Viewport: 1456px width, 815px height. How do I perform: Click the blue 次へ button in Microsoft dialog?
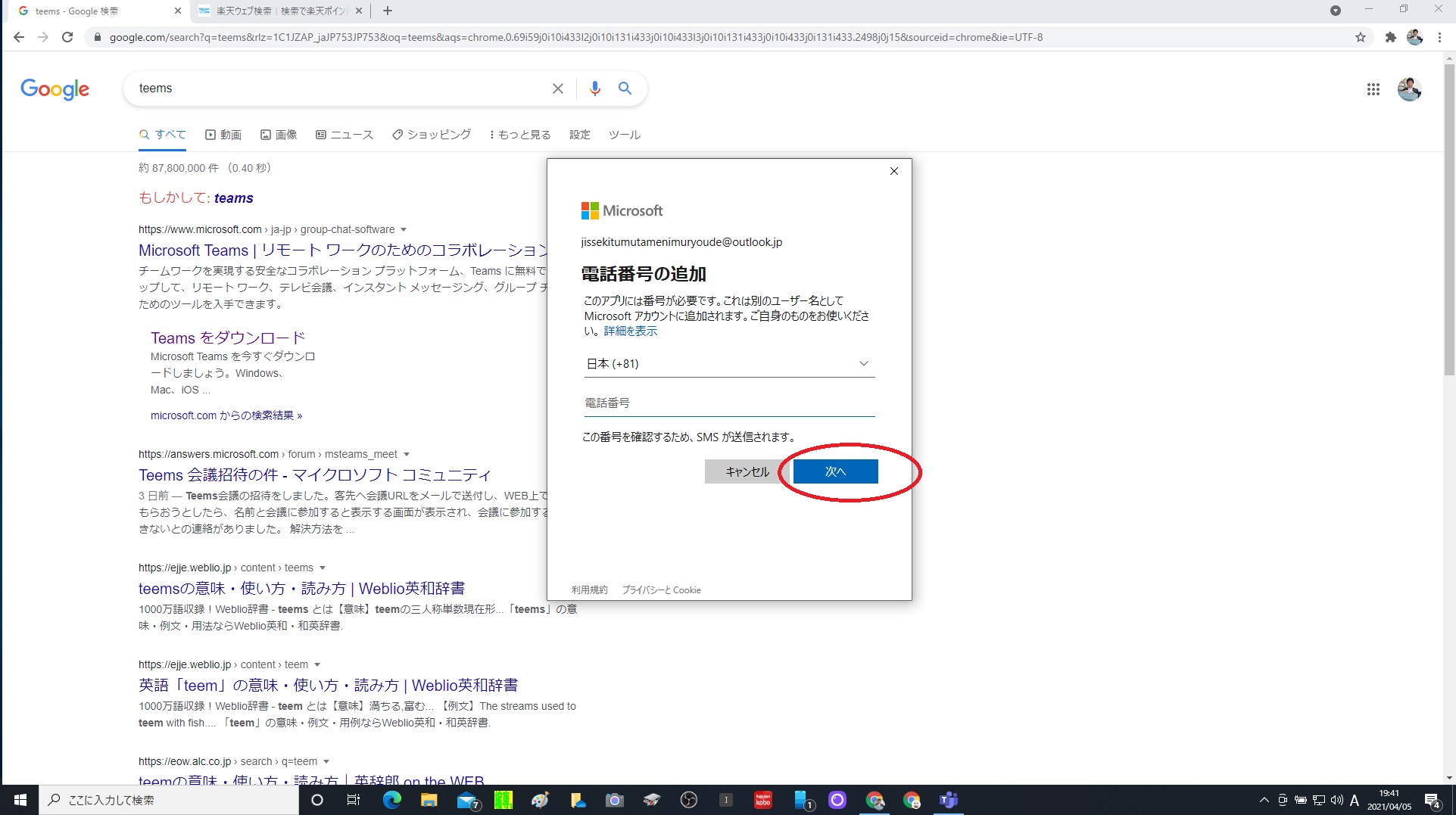[x=835, y=471]
